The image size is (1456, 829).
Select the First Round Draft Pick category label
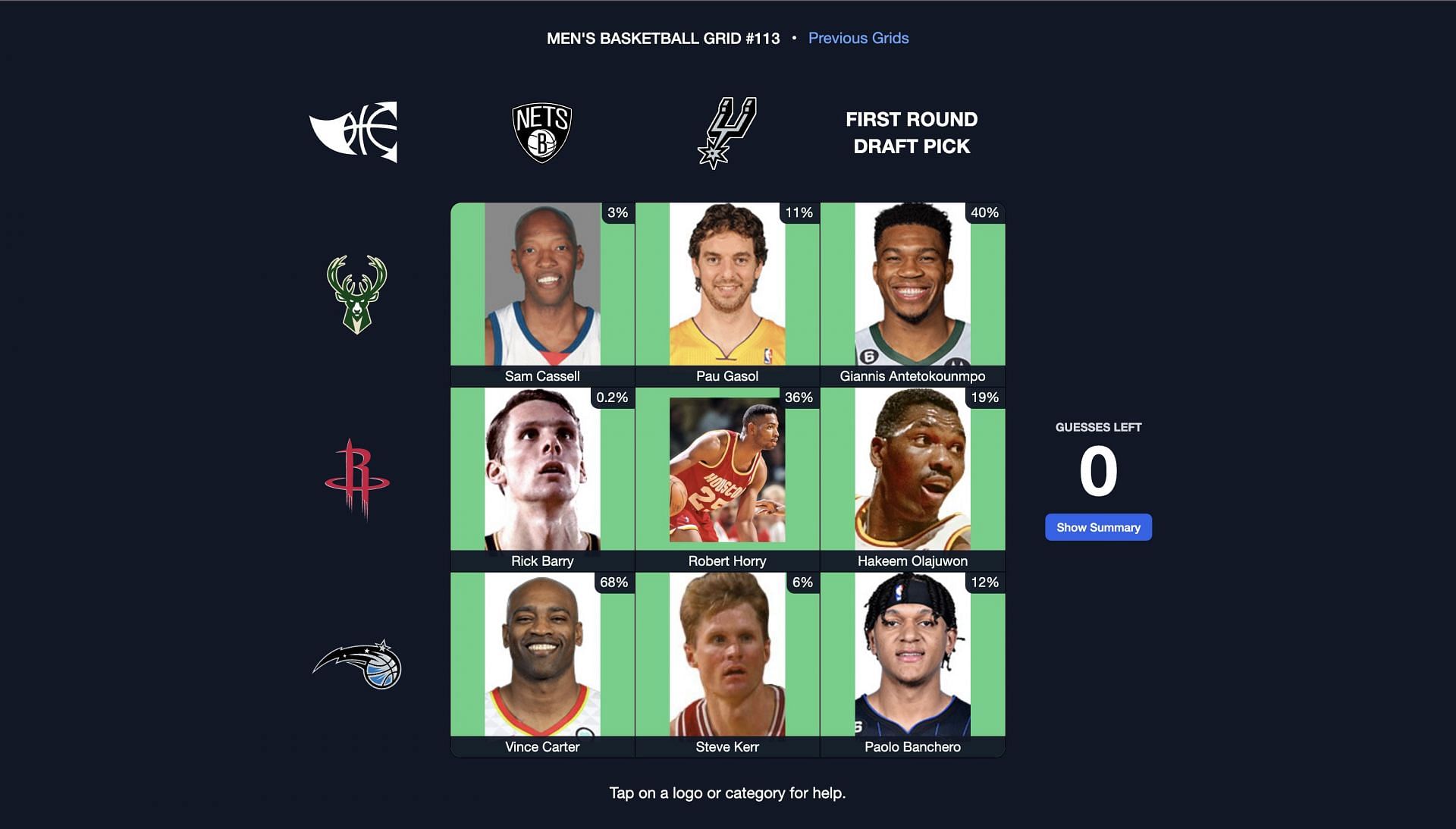(910, 132)
